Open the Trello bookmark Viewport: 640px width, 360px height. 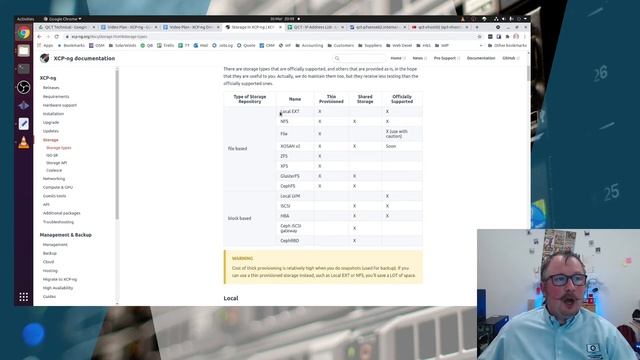point(165,46)
